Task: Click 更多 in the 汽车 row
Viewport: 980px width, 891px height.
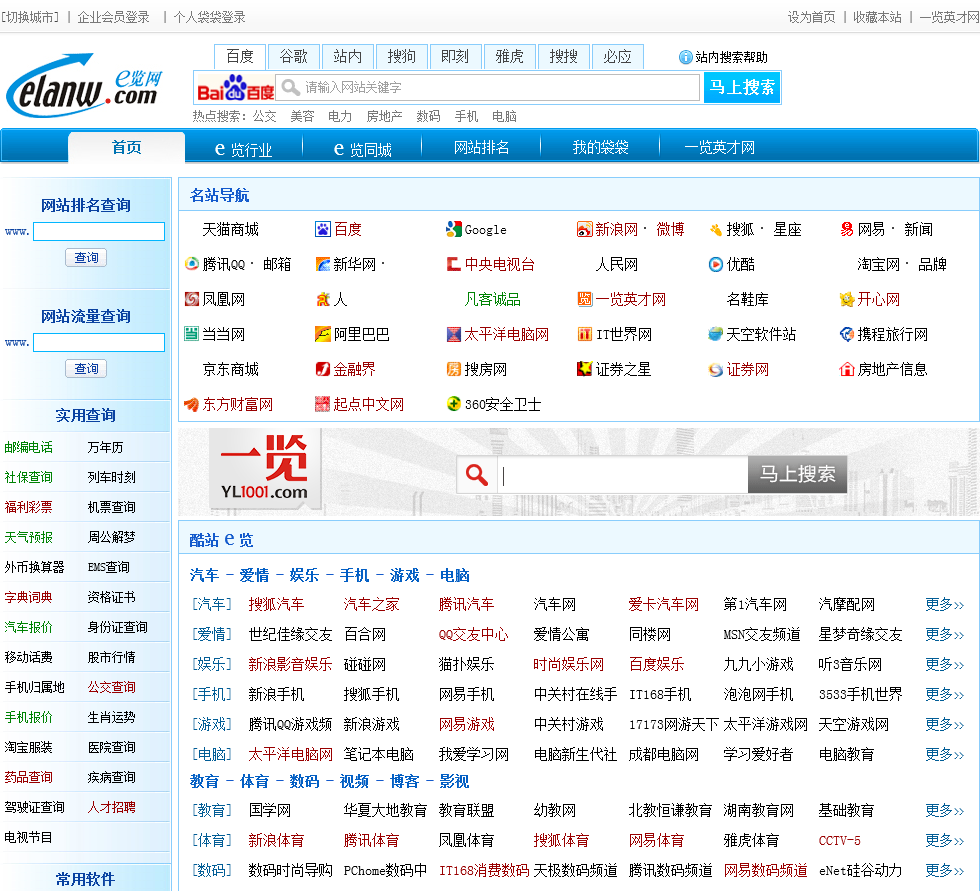Action: pyautogui.click(x=944, y=604)
